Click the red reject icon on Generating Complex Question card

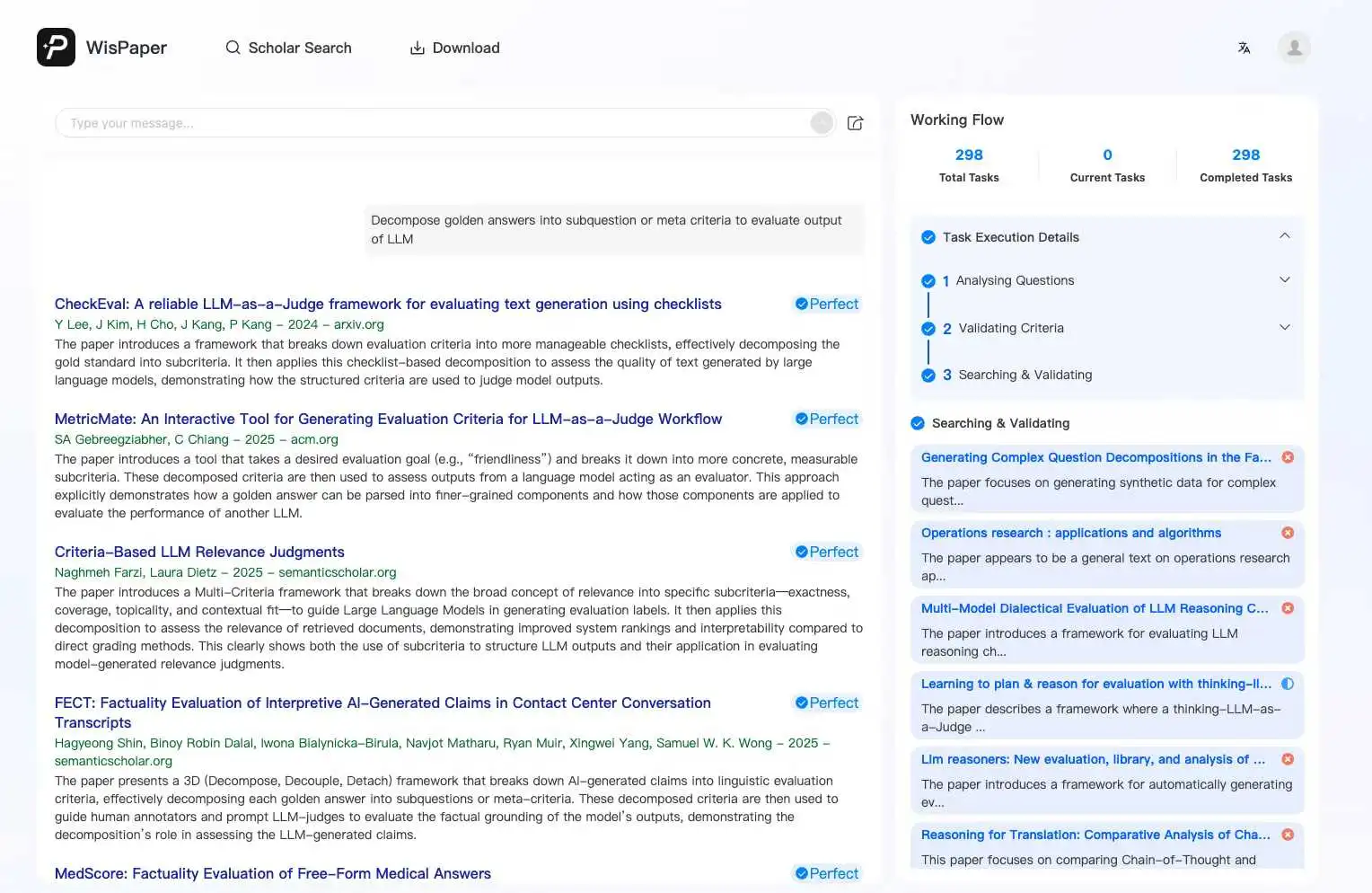tap(1288, 457)
